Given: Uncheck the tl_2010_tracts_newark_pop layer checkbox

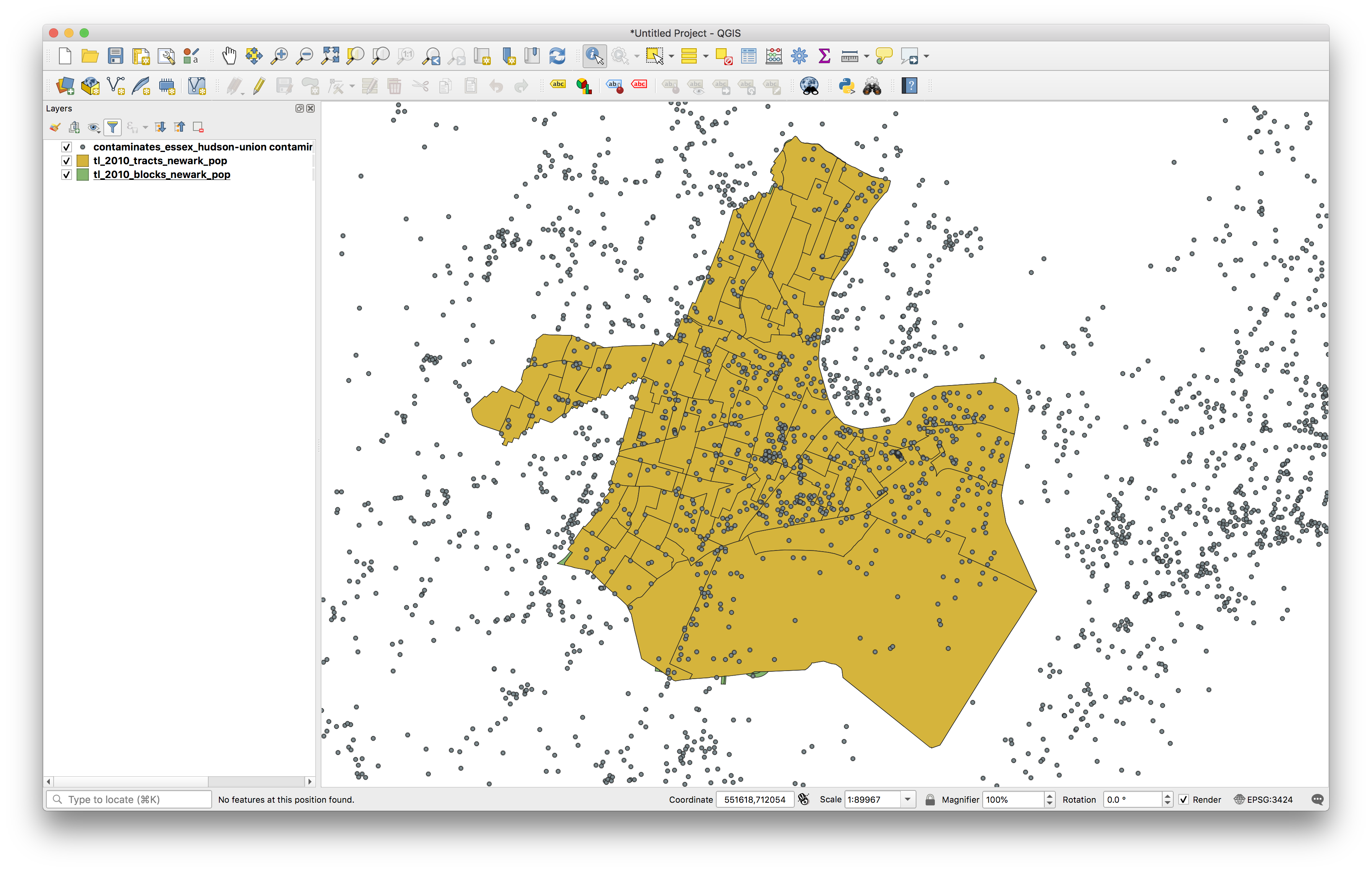Looking at the screenshot, I should pos(67,161).
